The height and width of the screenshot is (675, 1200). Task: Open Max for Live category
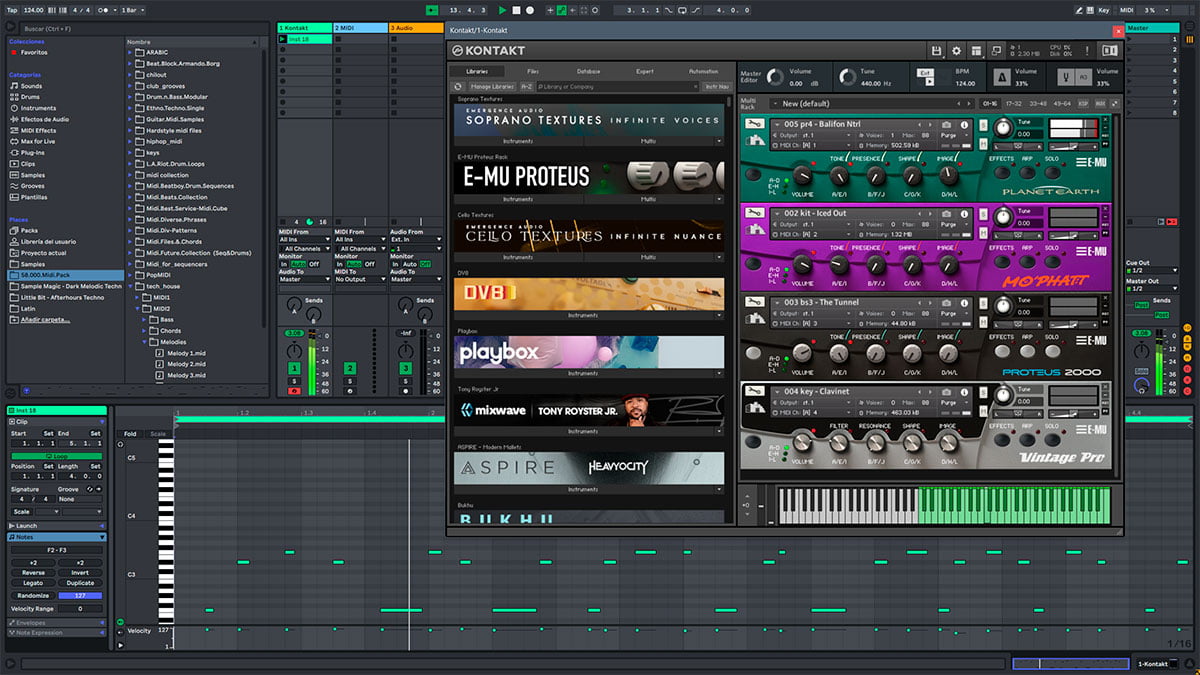click(38, 142)
